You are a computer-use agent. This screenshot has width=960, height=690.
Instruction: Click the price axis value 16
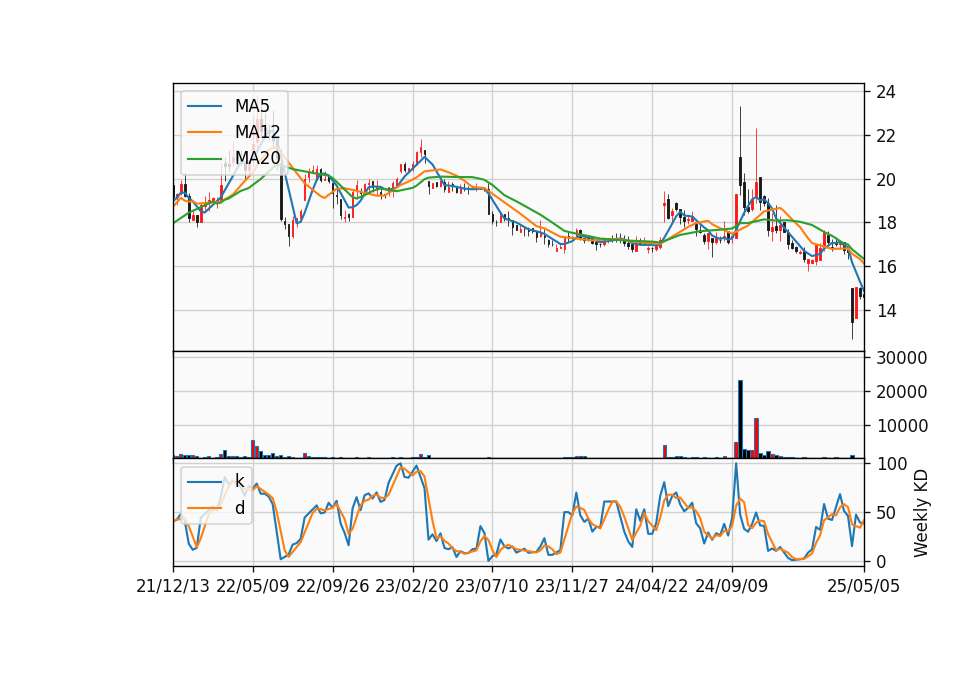(x=885, y=267)
